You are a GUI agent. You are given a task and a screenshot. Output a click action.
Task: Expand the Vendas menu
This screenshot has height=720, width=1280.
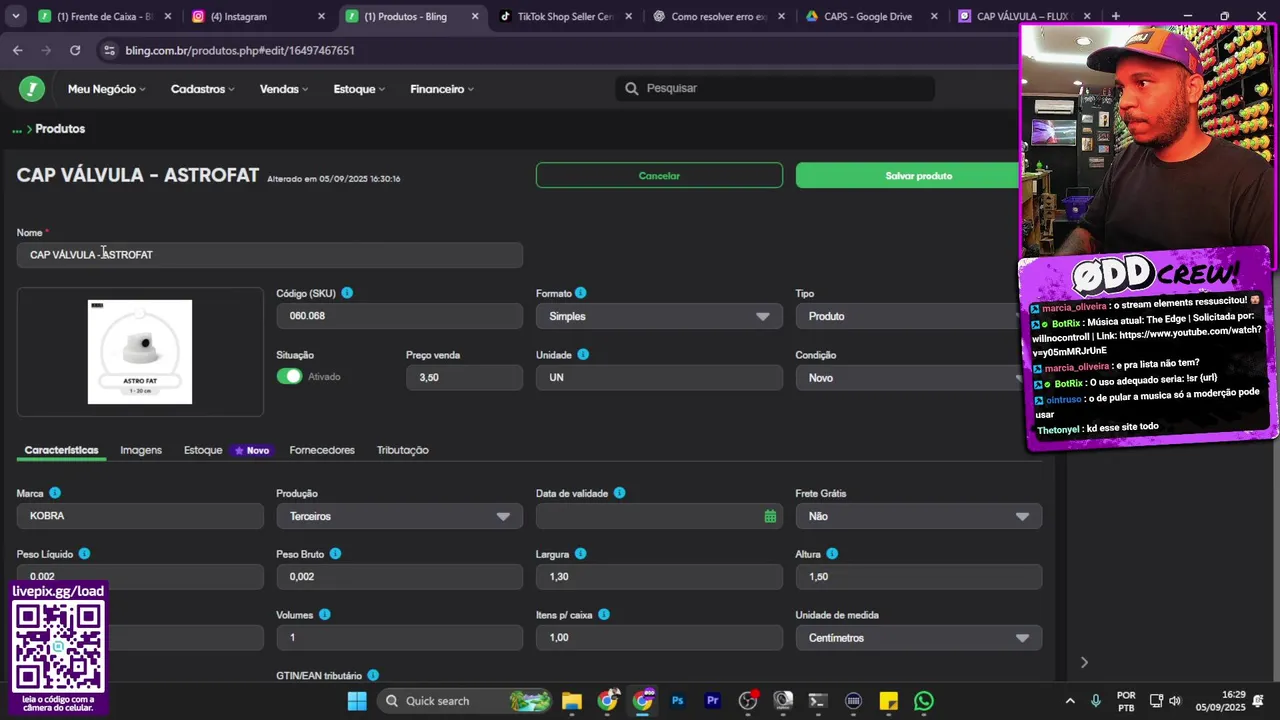(x=284, y=89)
